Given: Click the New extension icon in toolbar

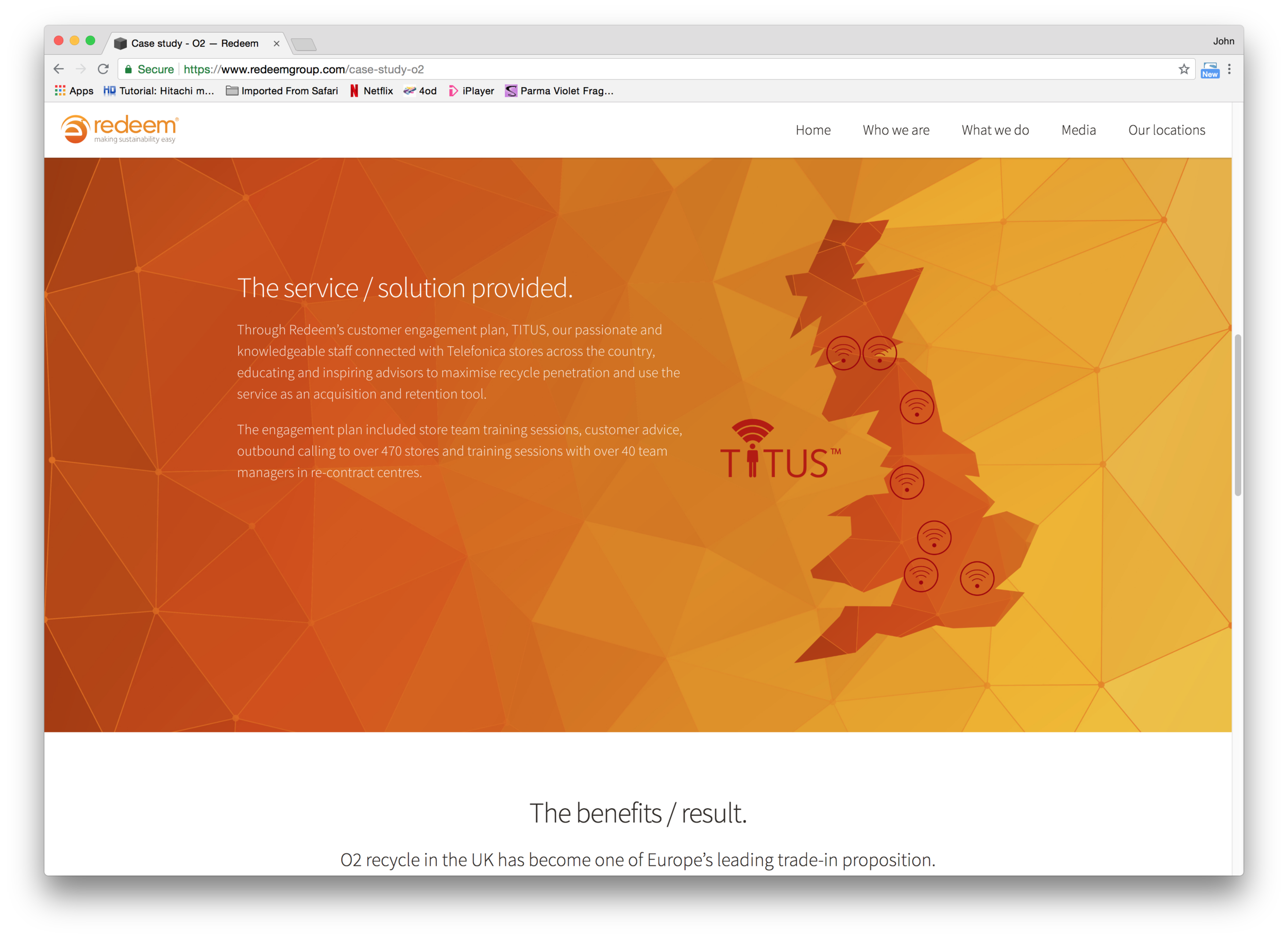Looking at the screenshot, I should pos(1210,70).
